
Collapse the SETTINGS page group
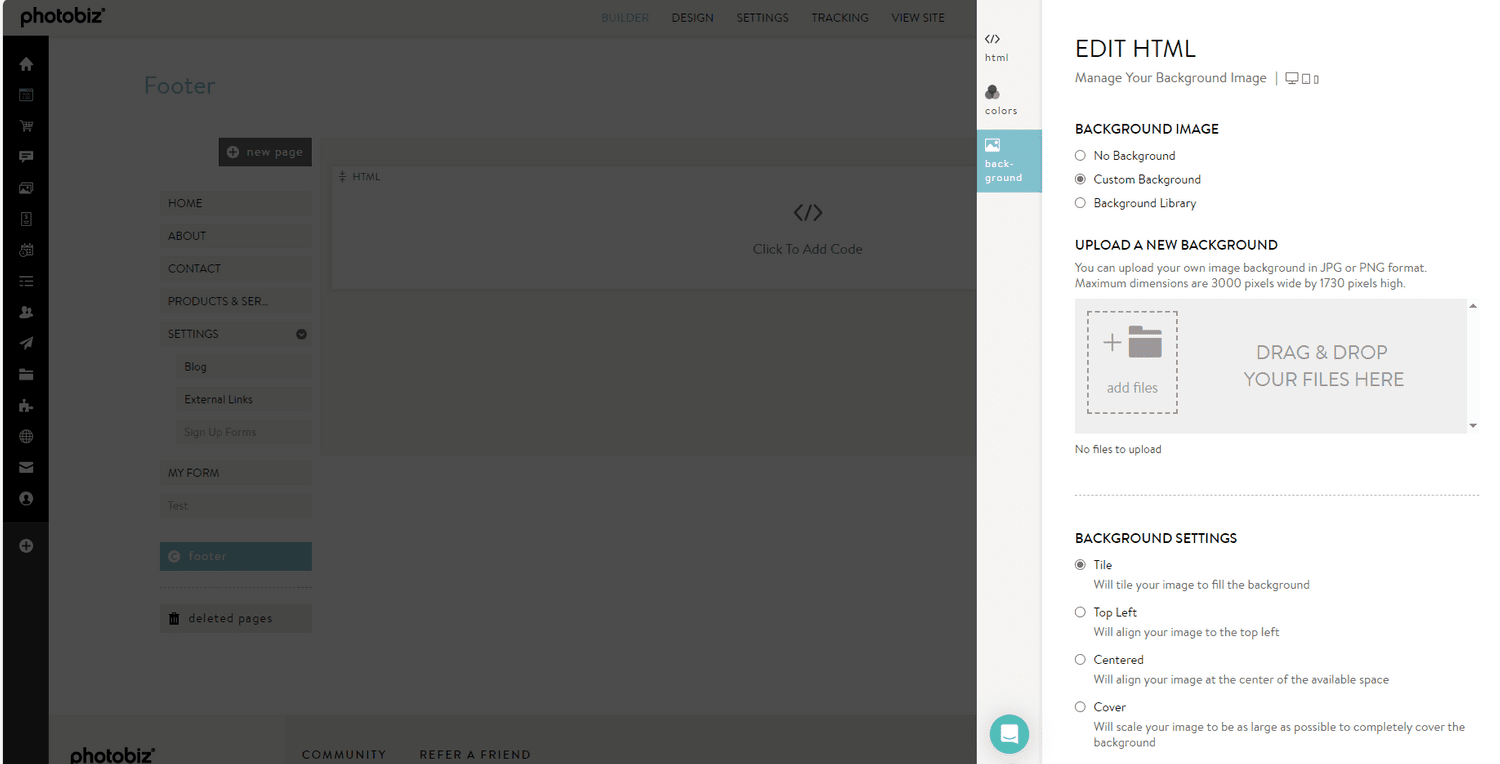(x=301, y=333)
